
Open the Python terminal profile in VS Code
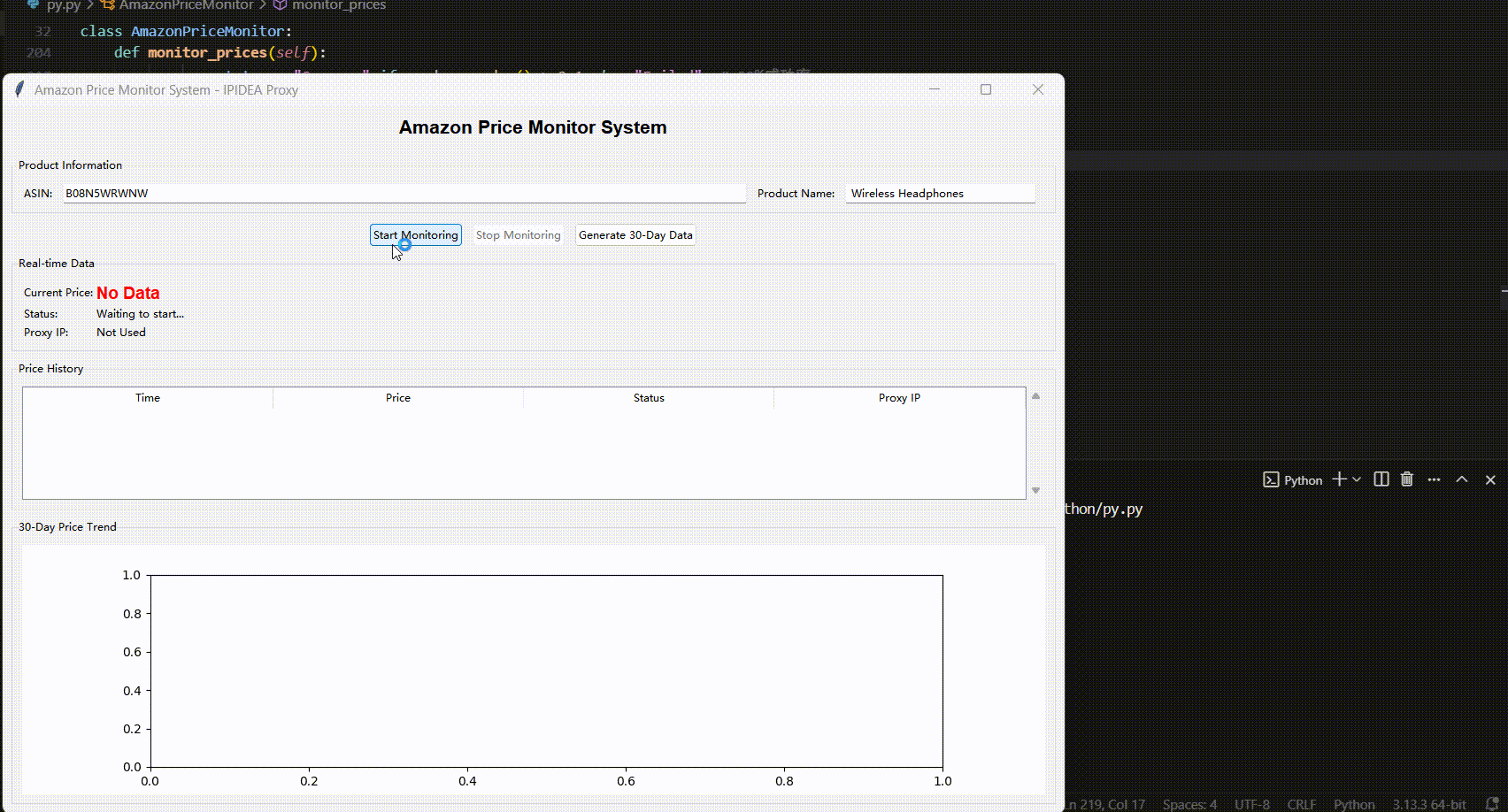click(1293, 480)
